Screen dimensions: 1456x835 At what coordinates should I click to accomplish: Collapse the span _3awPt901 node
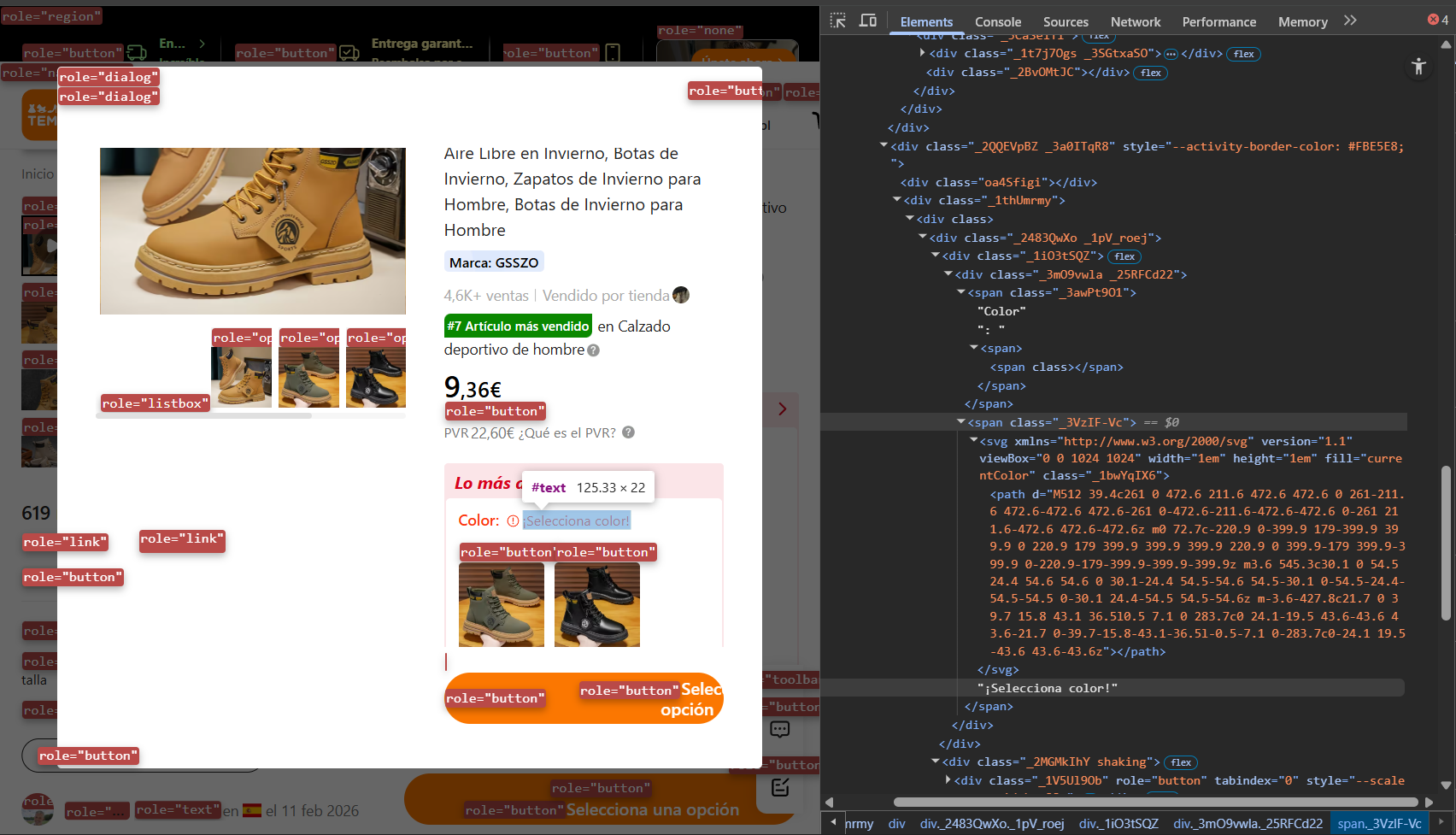coord(961,292)
